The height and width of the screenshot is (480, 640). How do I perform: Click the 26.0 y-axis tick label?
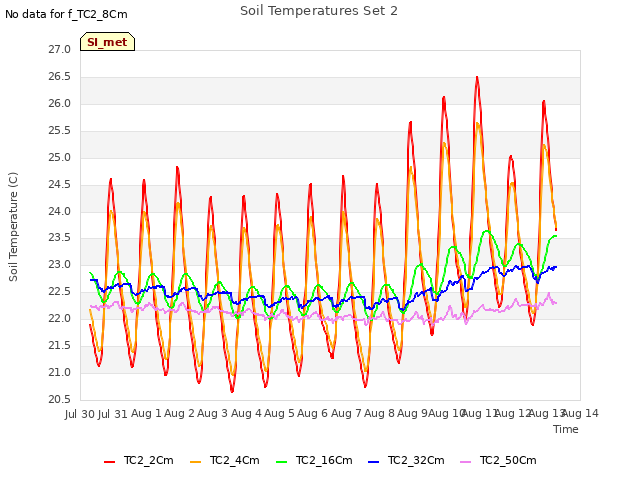click(60, 104)
